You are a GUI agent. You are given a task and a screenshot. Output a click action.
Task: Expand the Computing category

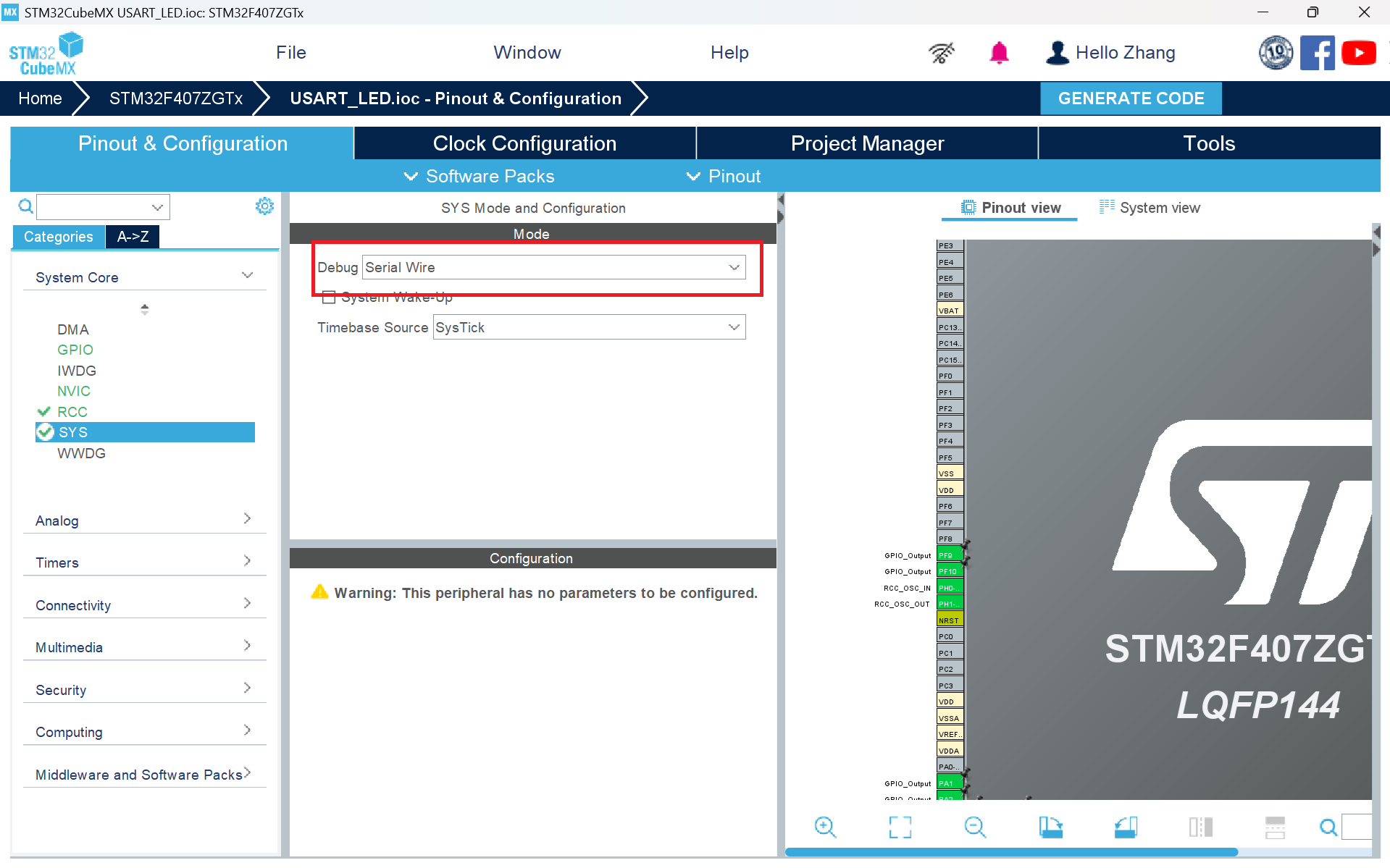click(144, 732)
